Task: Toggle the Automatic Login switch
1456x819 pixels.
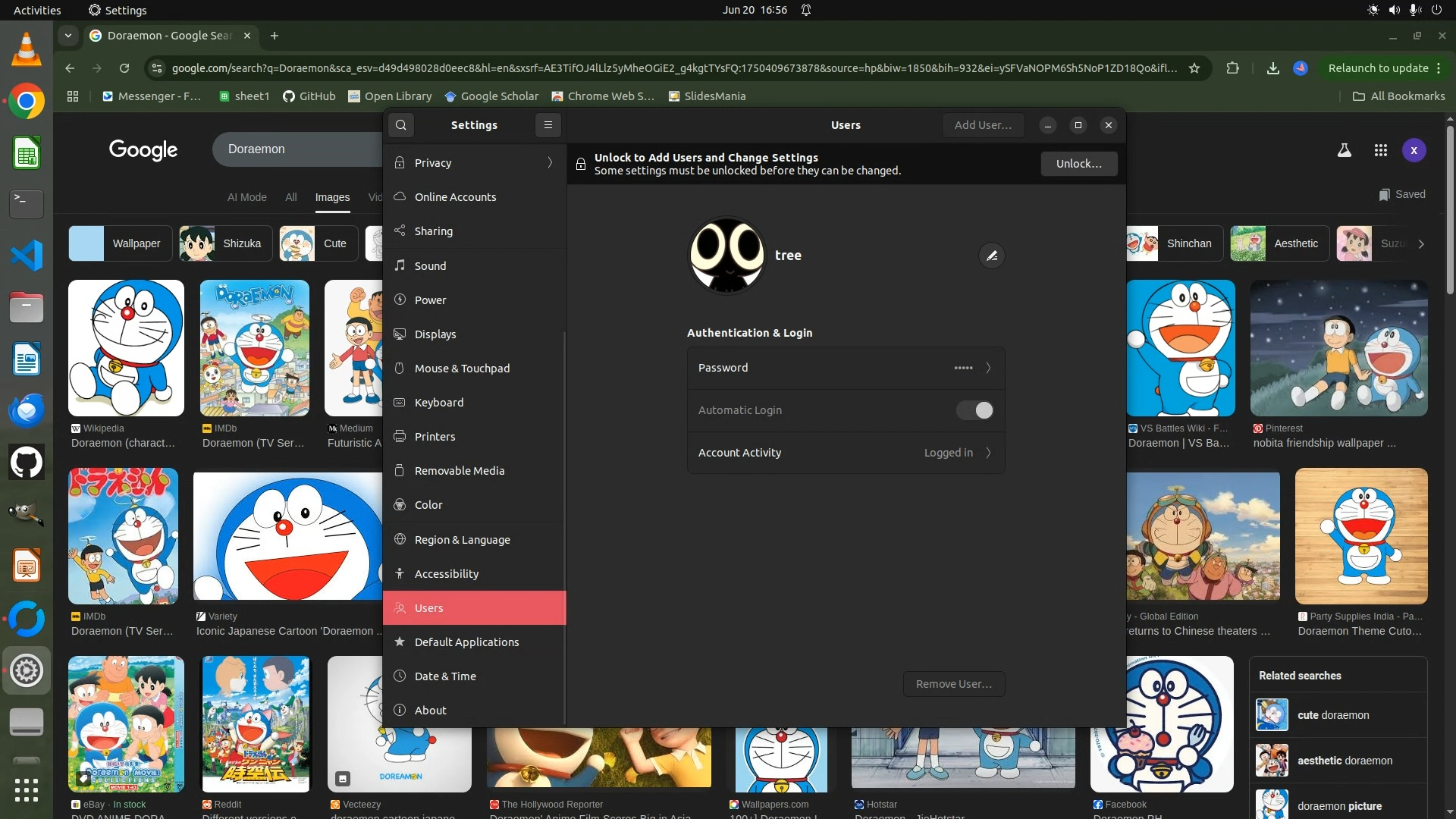Action: 974,410
